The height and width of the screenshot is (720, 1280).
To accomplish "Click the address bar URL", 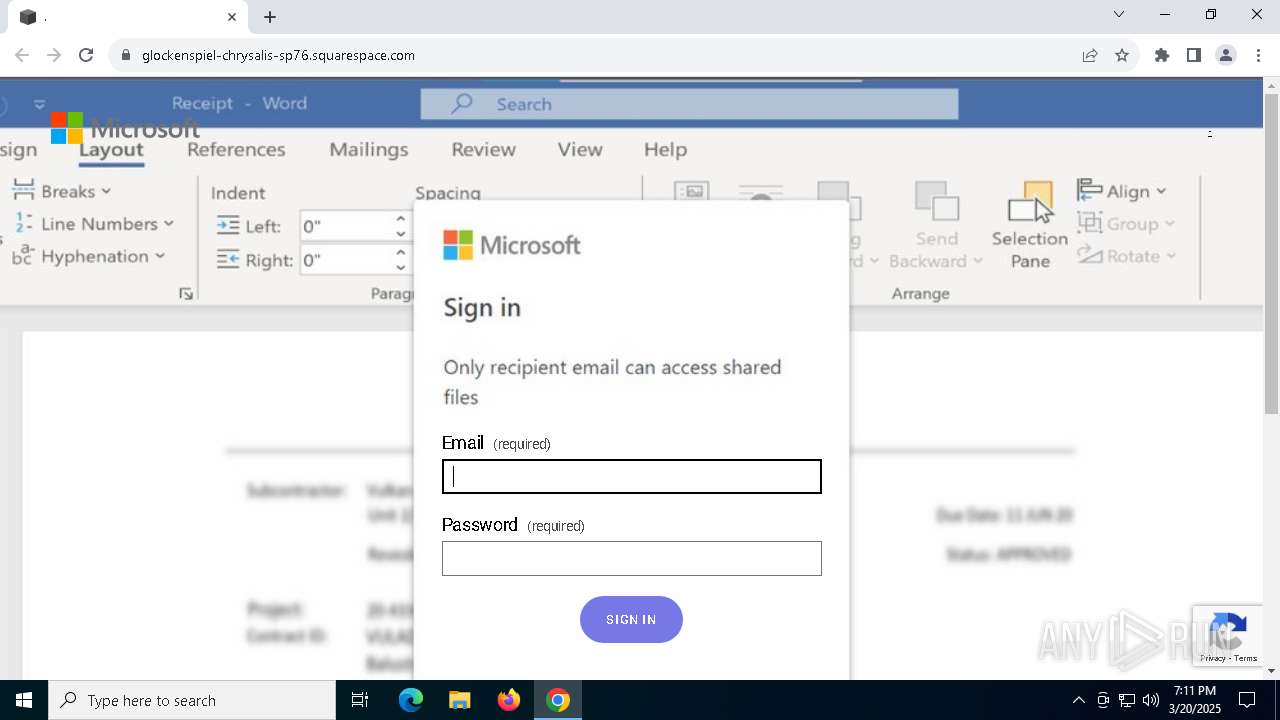I will point(278,55).
